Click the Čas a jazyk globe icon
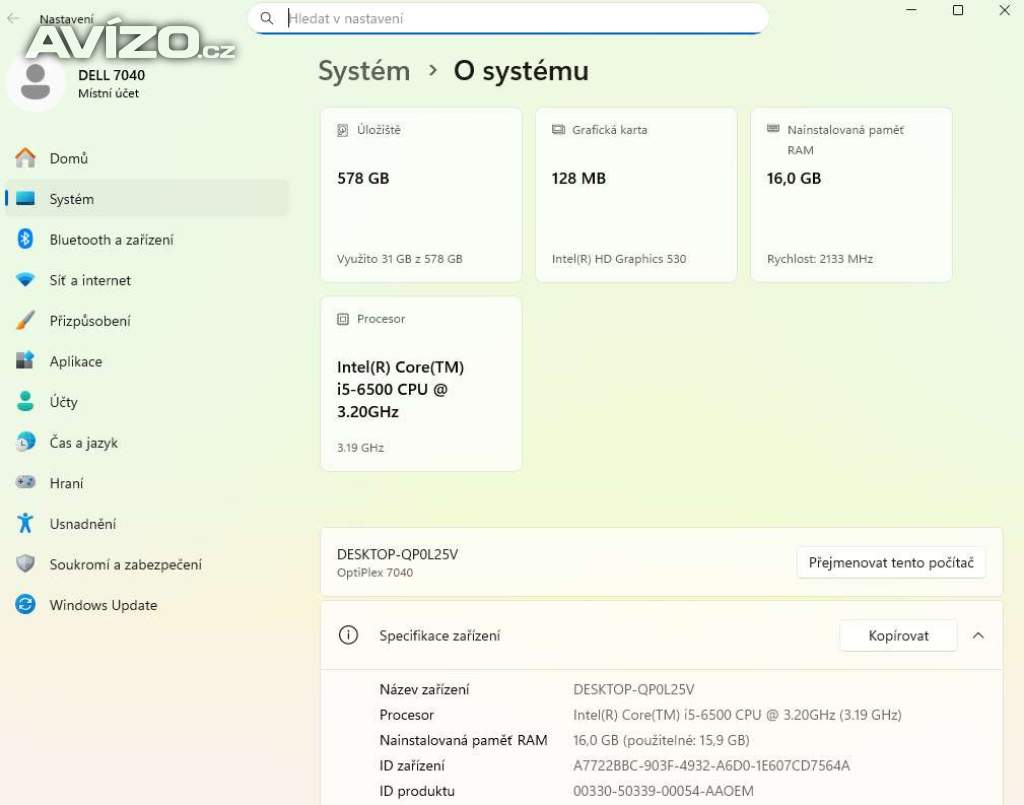The image size is (1024, 805). [x=26, y=442]
